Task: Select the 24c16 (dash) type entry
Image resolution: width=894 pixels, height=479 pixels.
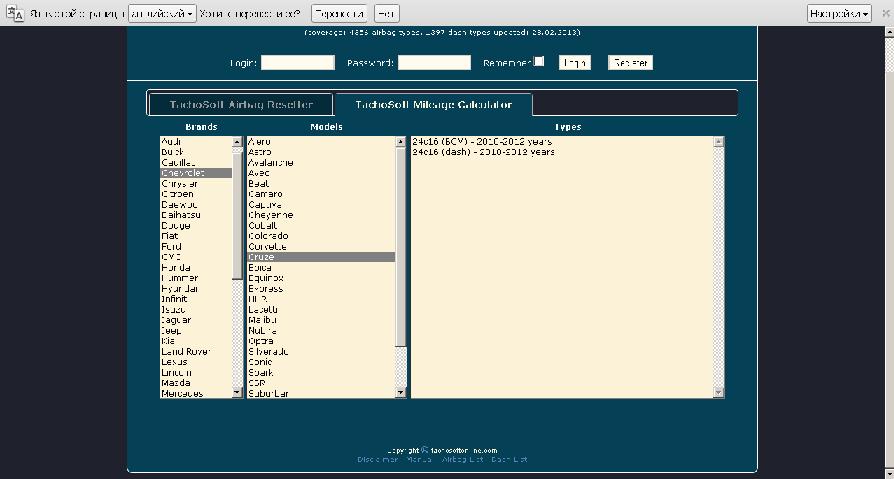Action: pyautogui.click(x=483, y=152)
